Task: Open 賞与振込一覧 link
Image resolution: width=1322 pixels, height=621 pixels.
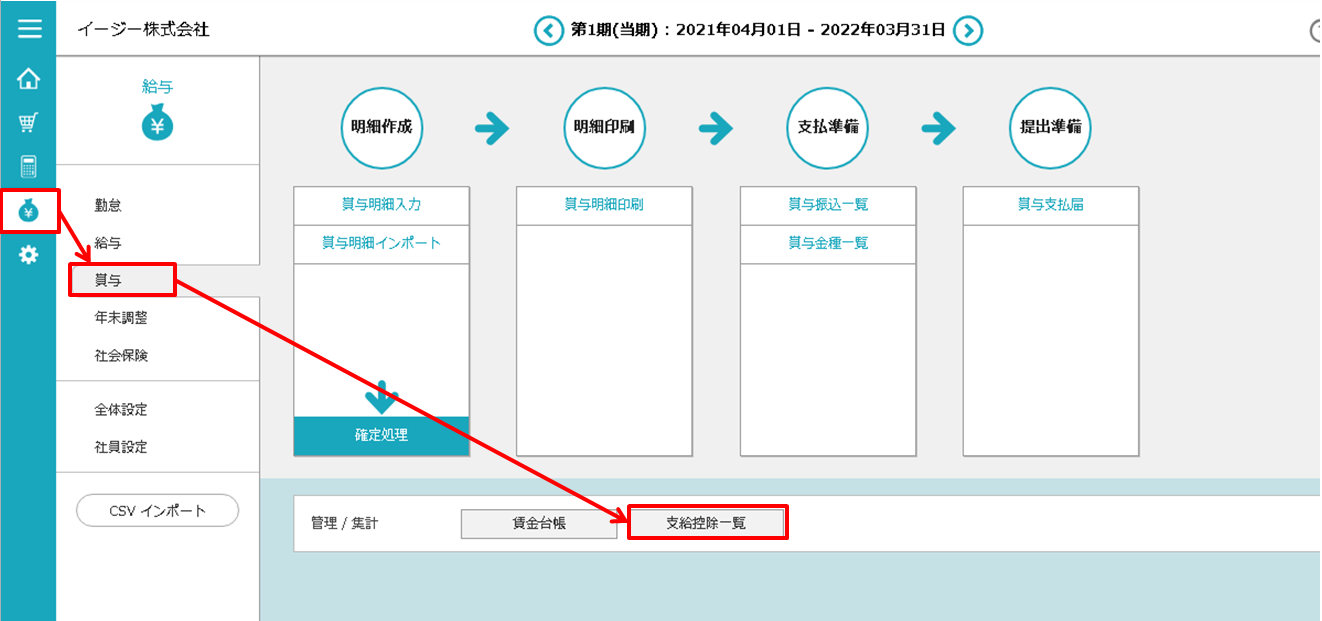Action: click(x=827, y=205)
